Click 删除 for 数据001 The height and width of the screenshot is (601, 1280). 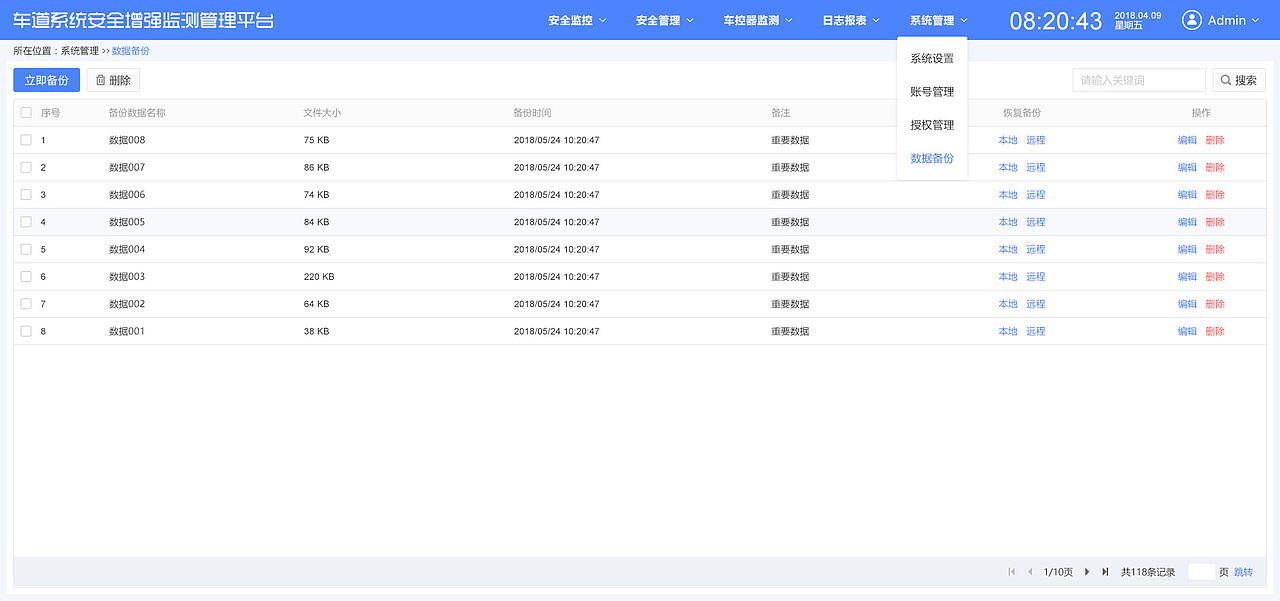[1215, 331]
